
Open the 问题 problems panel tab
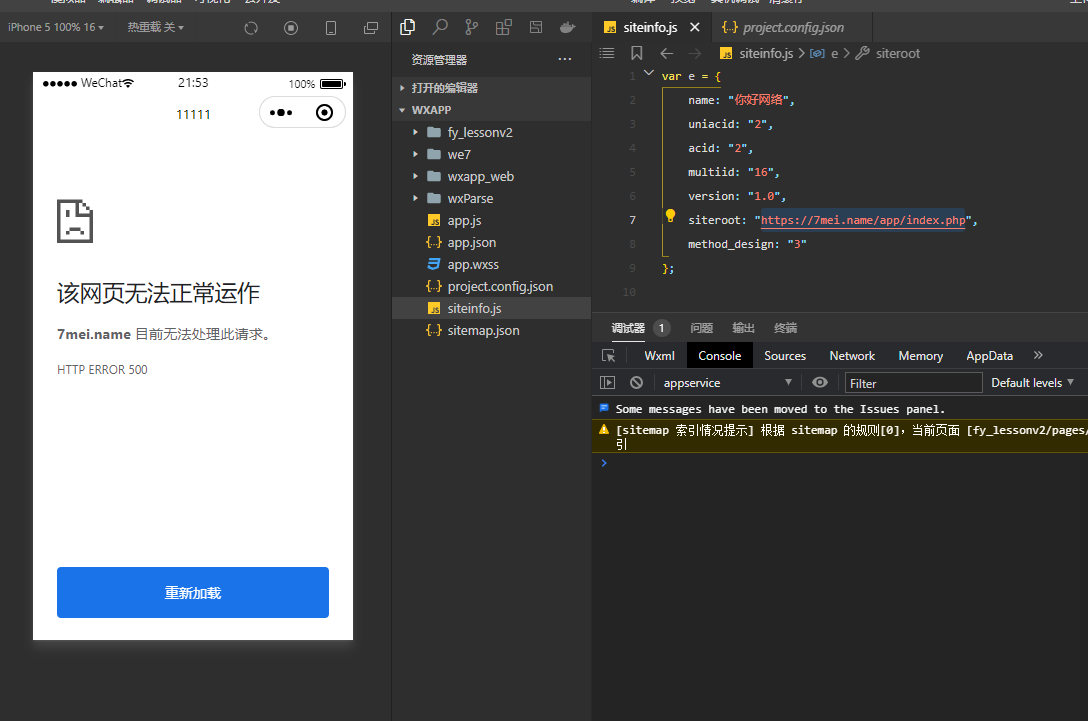coord(702,328)
